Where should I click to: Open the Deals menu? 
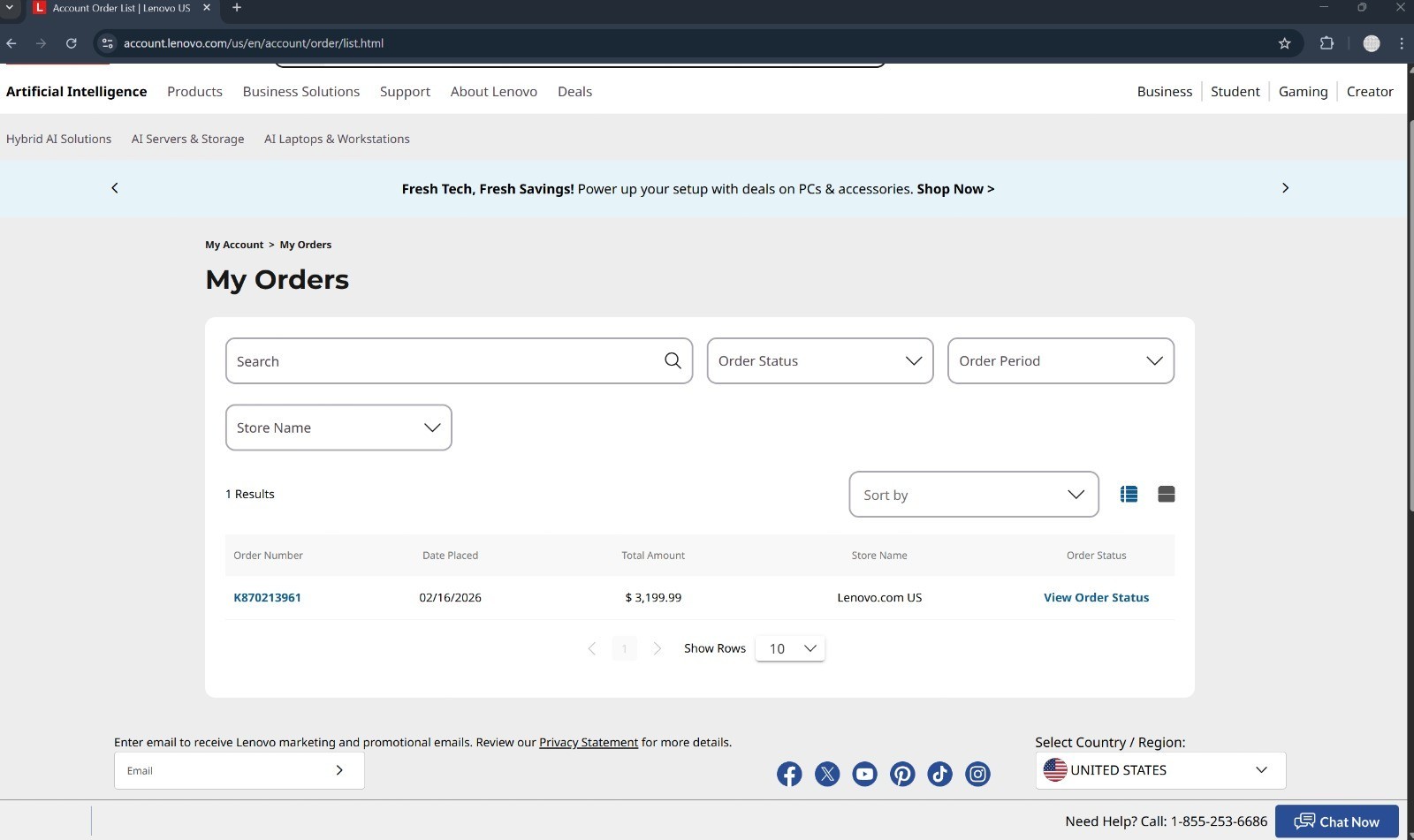tap(574, 91)
